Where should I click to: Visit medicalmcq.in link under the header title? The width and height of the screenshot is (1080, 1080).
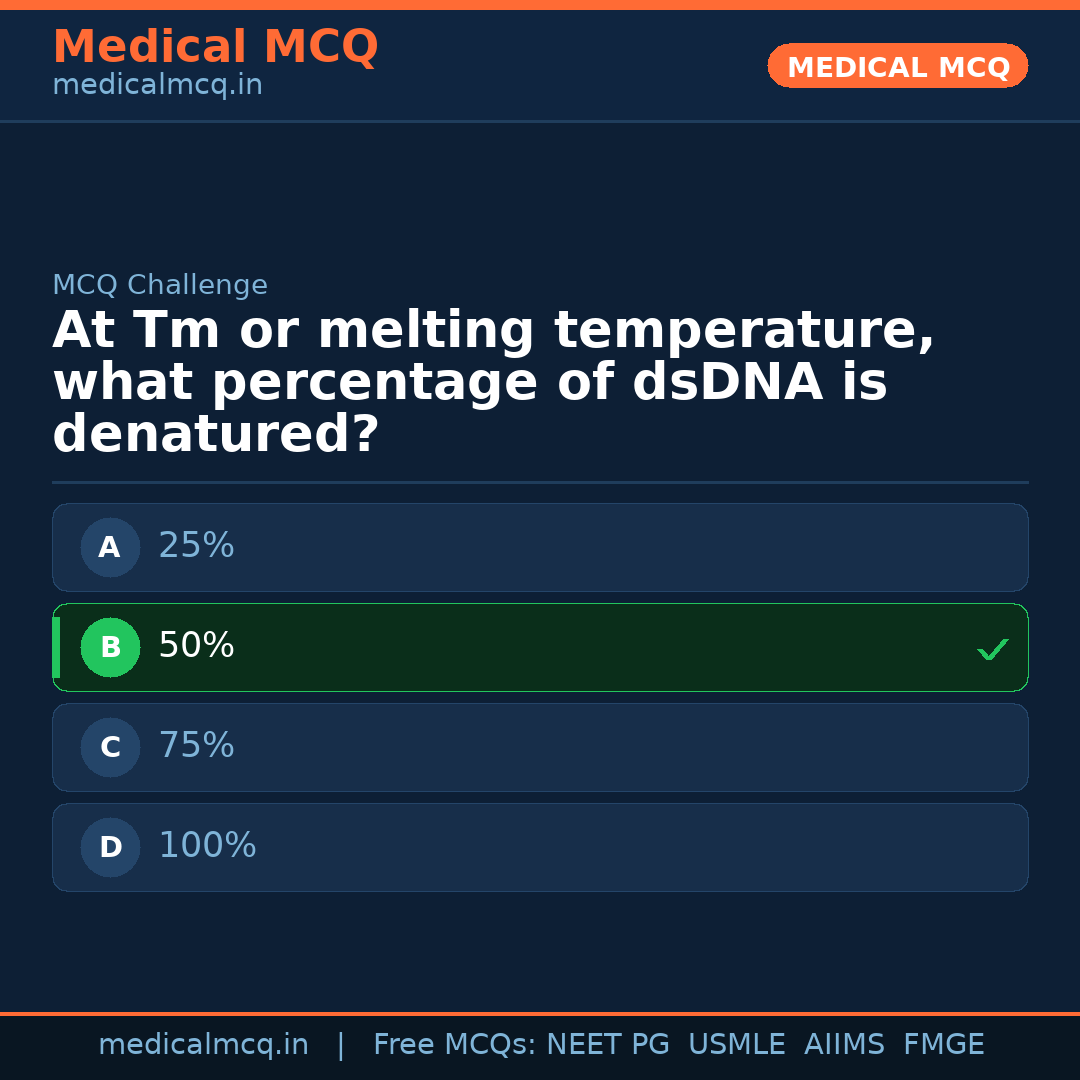157,86
